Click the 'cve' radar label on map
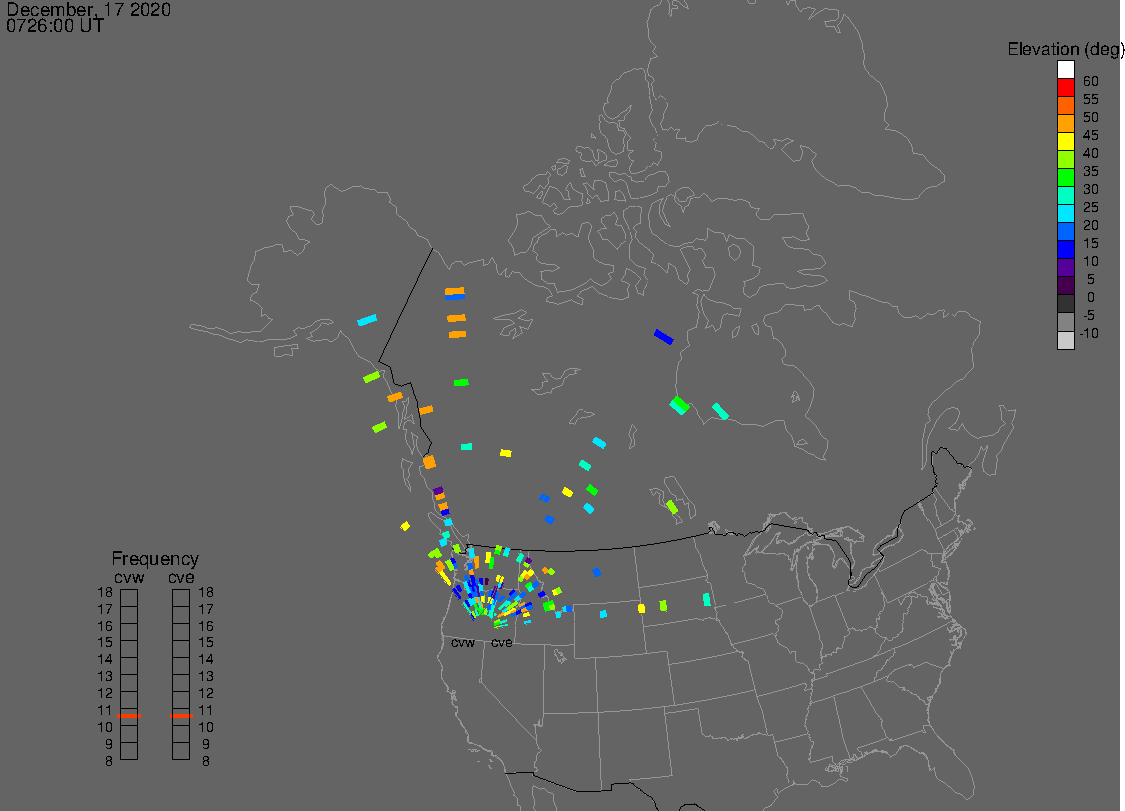1125x811 pixels. (502, 643)
